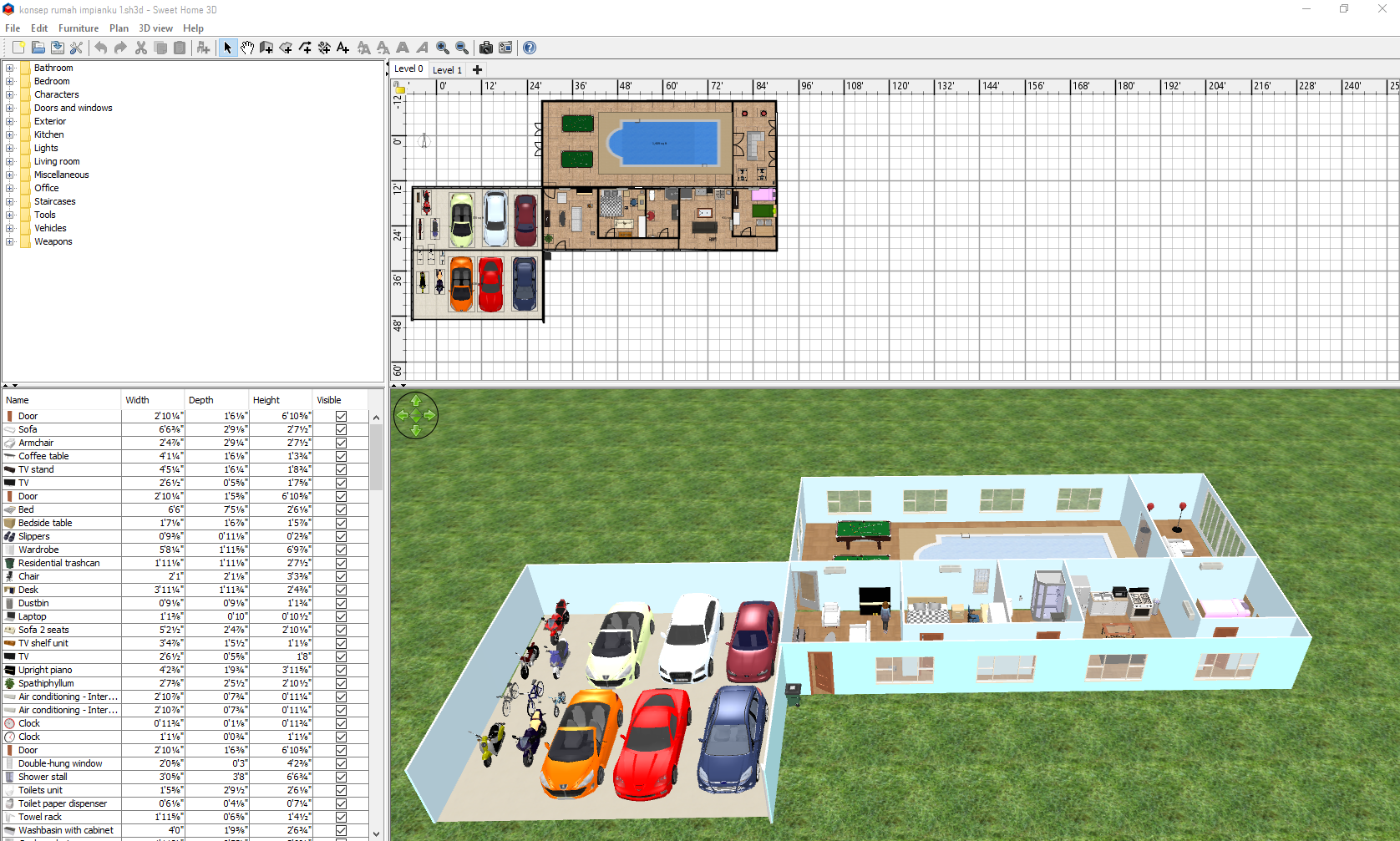Toggle visibility of Shower stall

click(341, 777)
